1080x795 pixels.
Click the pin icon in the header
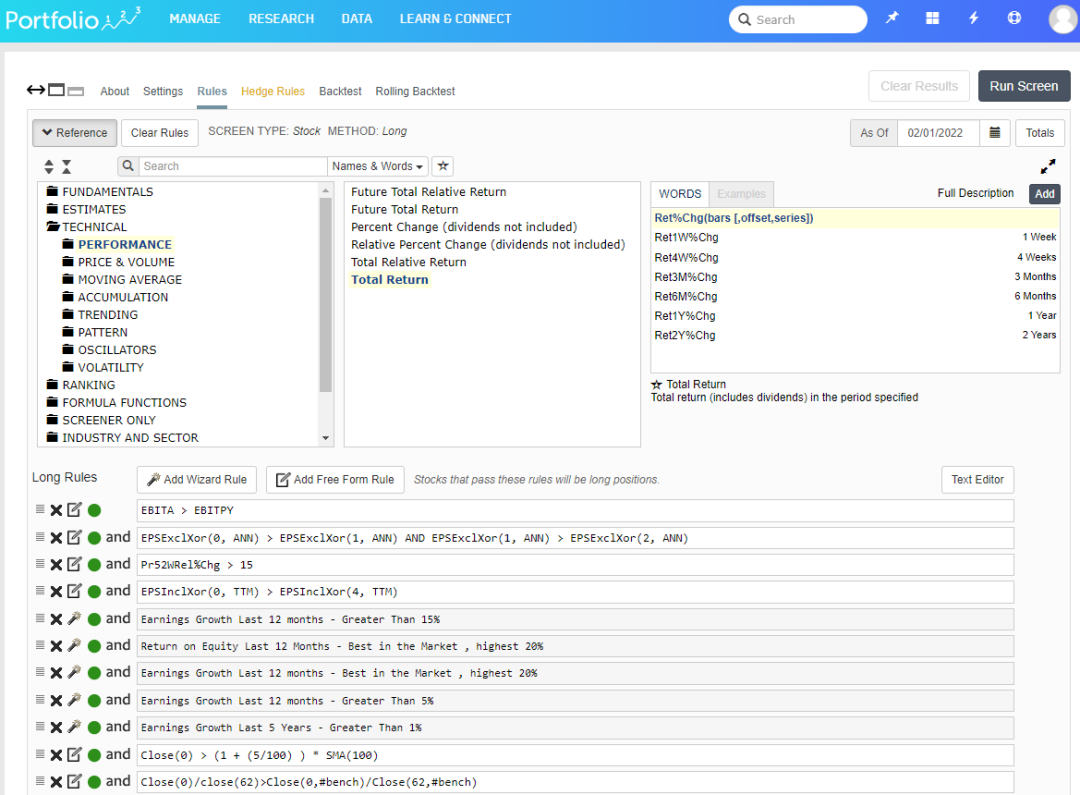click(892, 19)
